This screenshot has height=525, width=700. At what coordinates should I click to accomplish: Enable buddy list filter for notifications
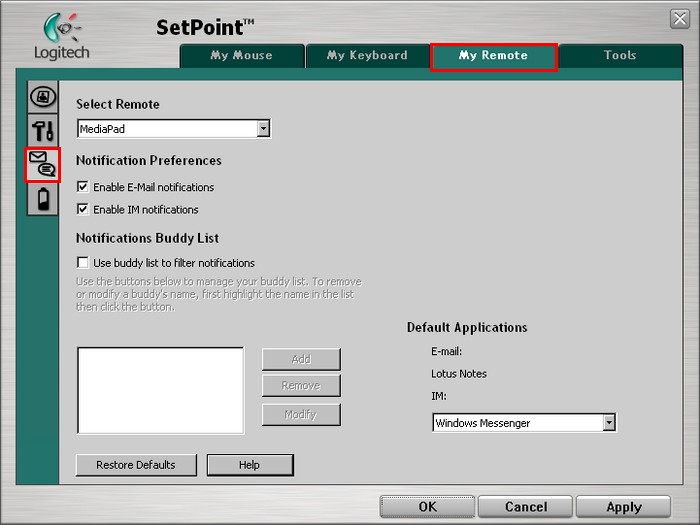(x=83, y=262)
